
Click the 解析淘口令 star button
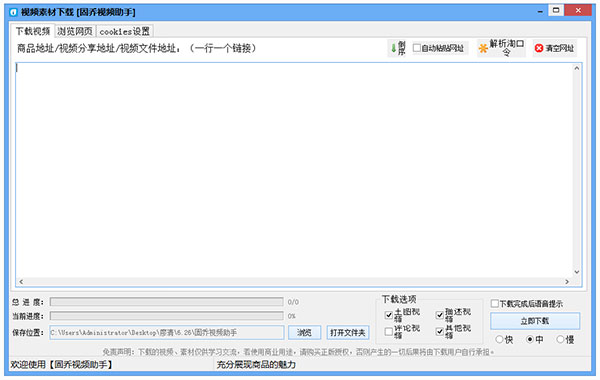501,48
